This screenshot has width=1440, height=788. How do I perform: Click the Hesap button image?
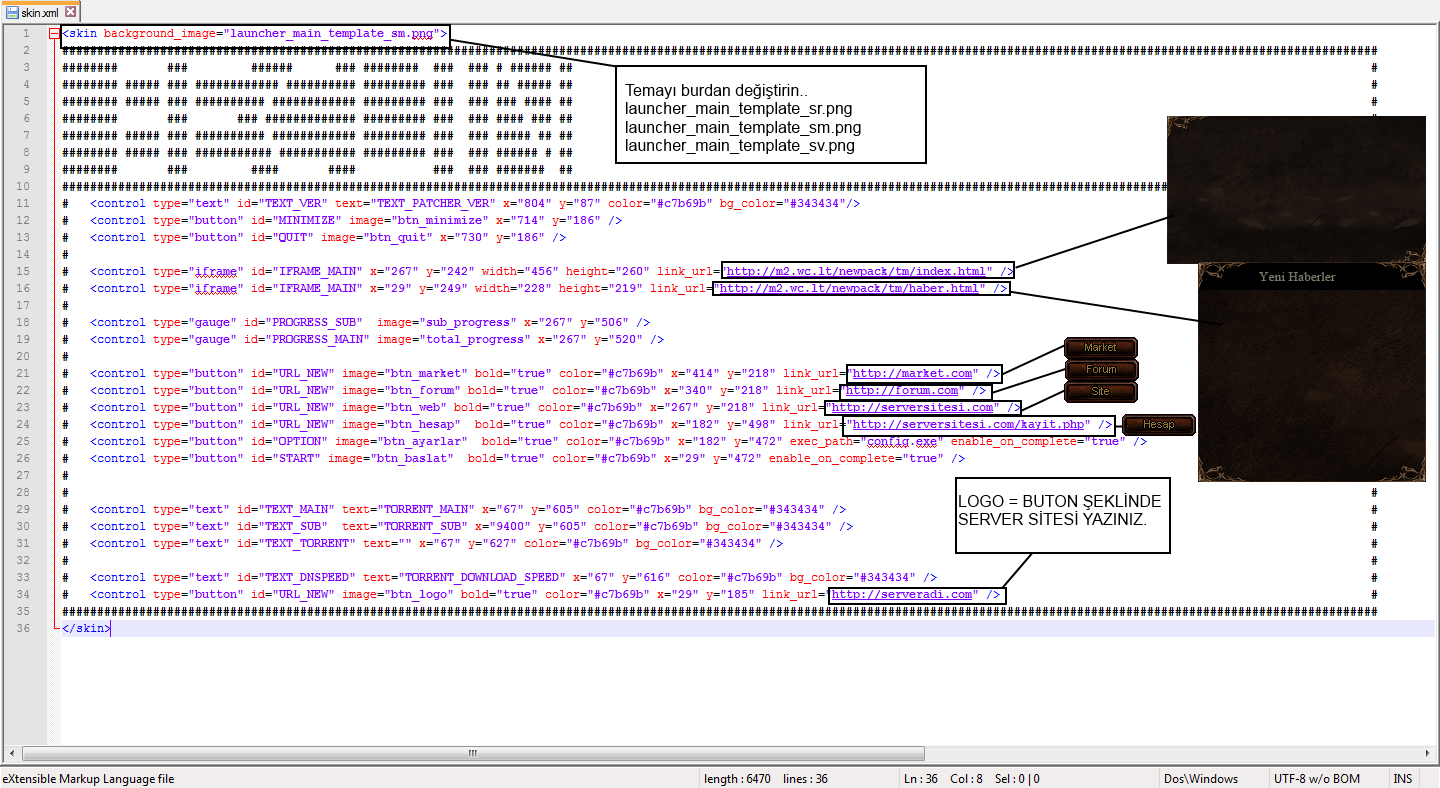[x=1158, y=424]
